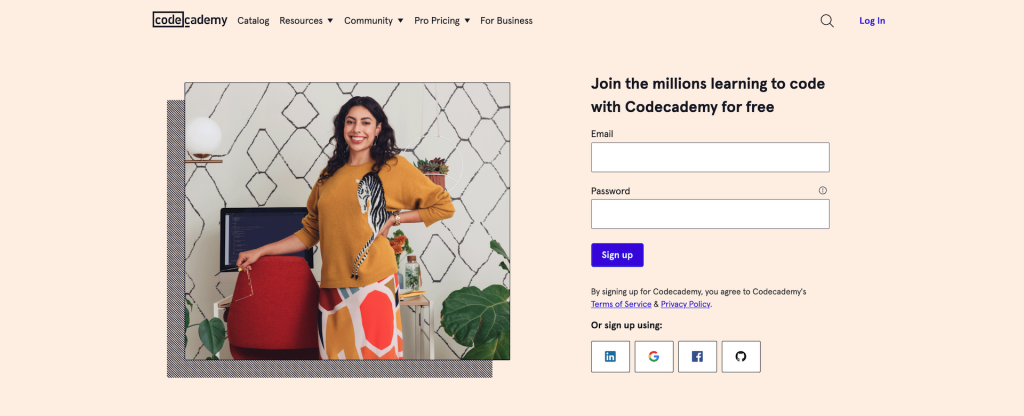Click the Log In link
The height and width of the screenshot is (416, 1024).
click(872, 21)
